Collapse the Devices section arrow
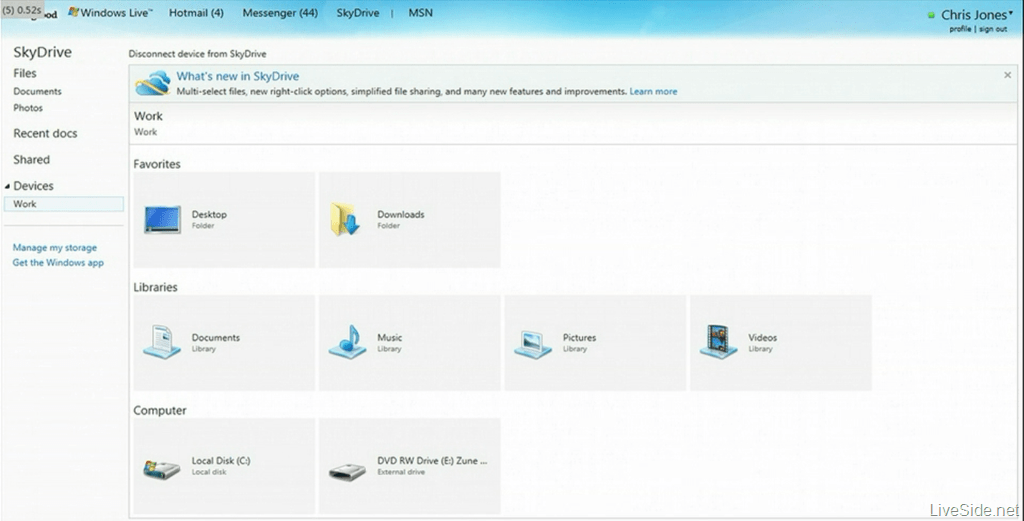The width and height of the screenshot is (1024, 521). click(x=7, y=186)
